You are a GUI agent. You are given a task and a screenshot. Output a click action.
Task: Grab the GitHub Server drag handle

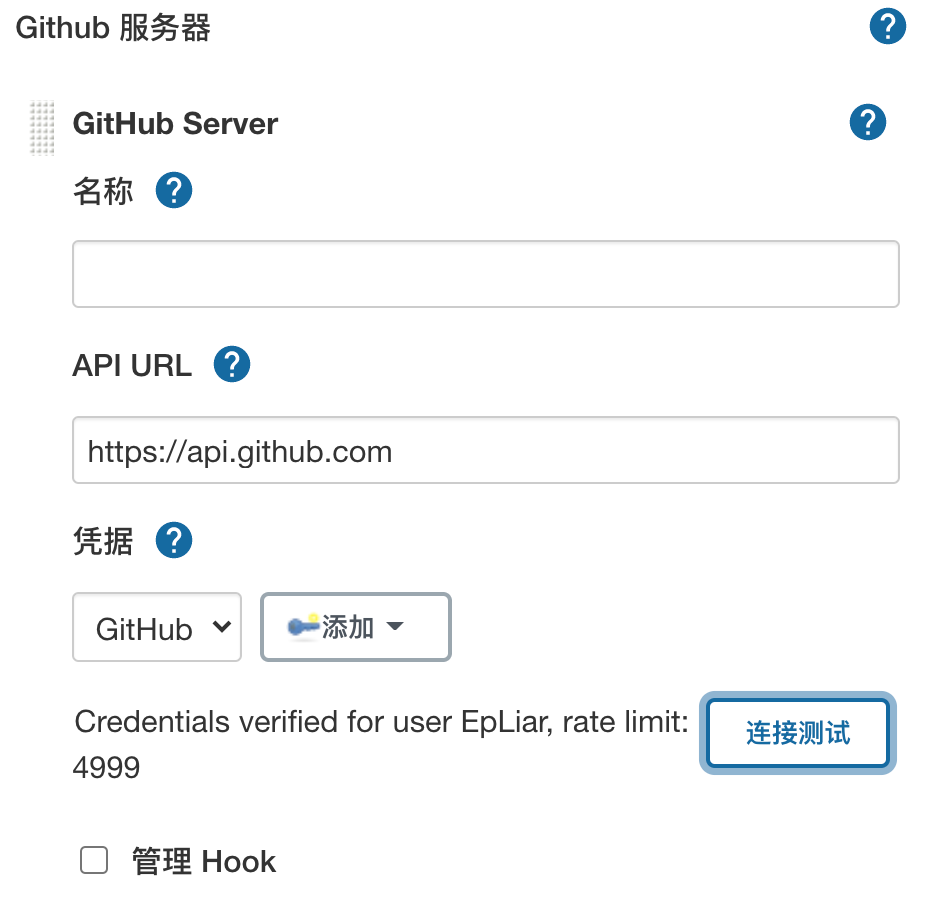[42, 128]
